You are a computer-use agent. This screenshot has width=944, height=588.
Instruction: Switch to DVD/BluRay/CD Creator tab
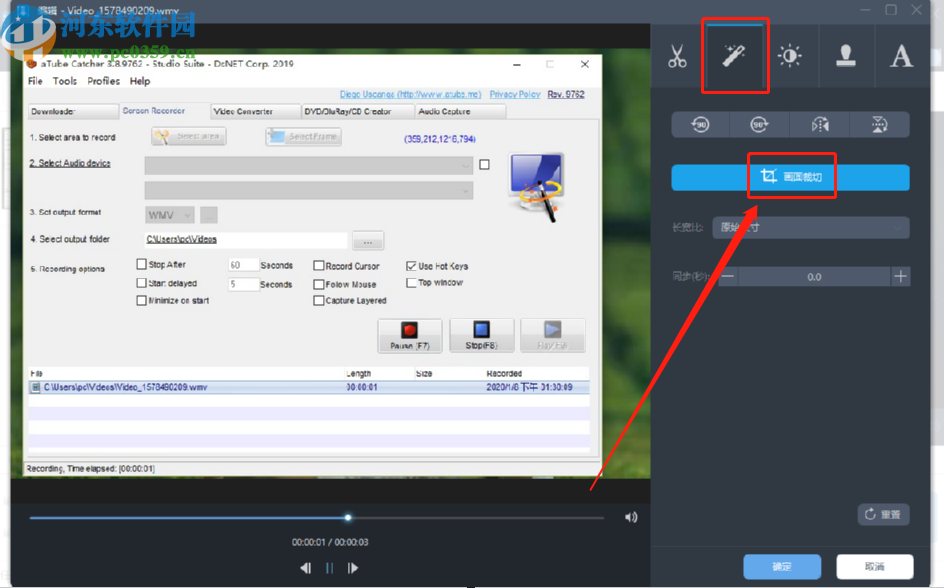pyautogui.click(x=358, y=111)
